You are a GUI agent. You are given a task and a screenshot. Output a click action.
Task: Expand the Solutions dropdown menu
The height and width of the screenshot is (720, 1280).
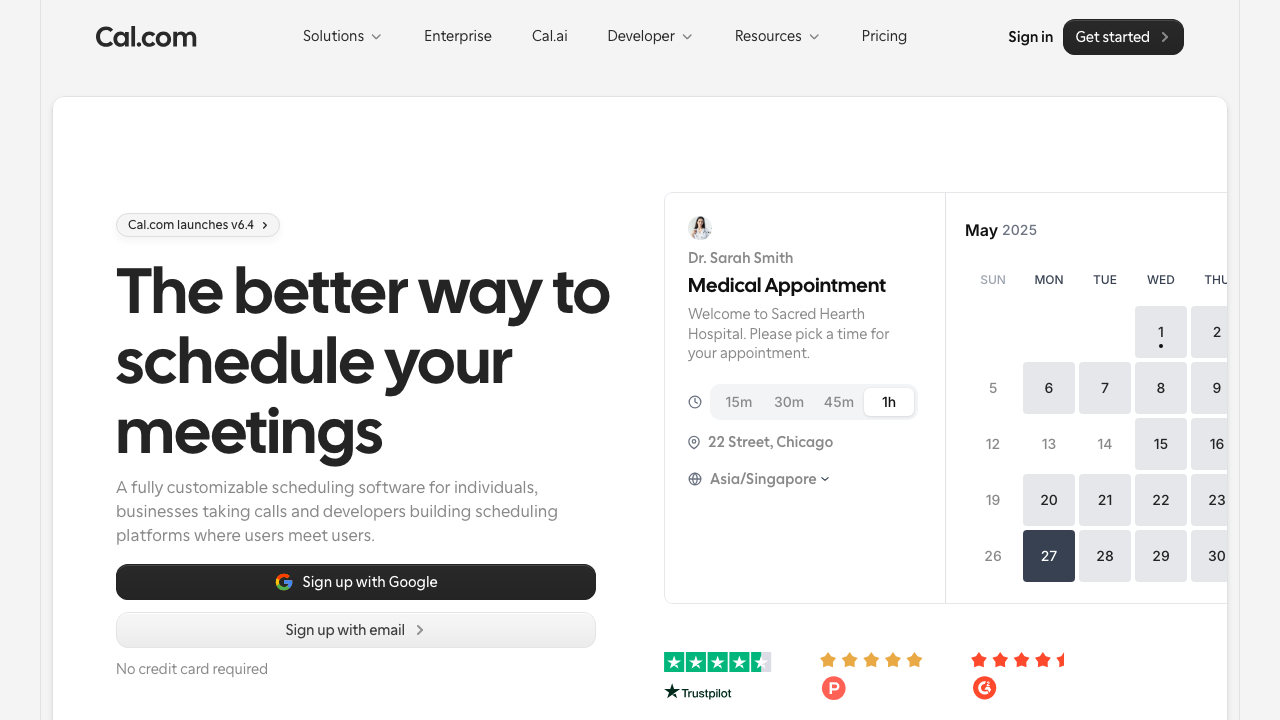342,36
